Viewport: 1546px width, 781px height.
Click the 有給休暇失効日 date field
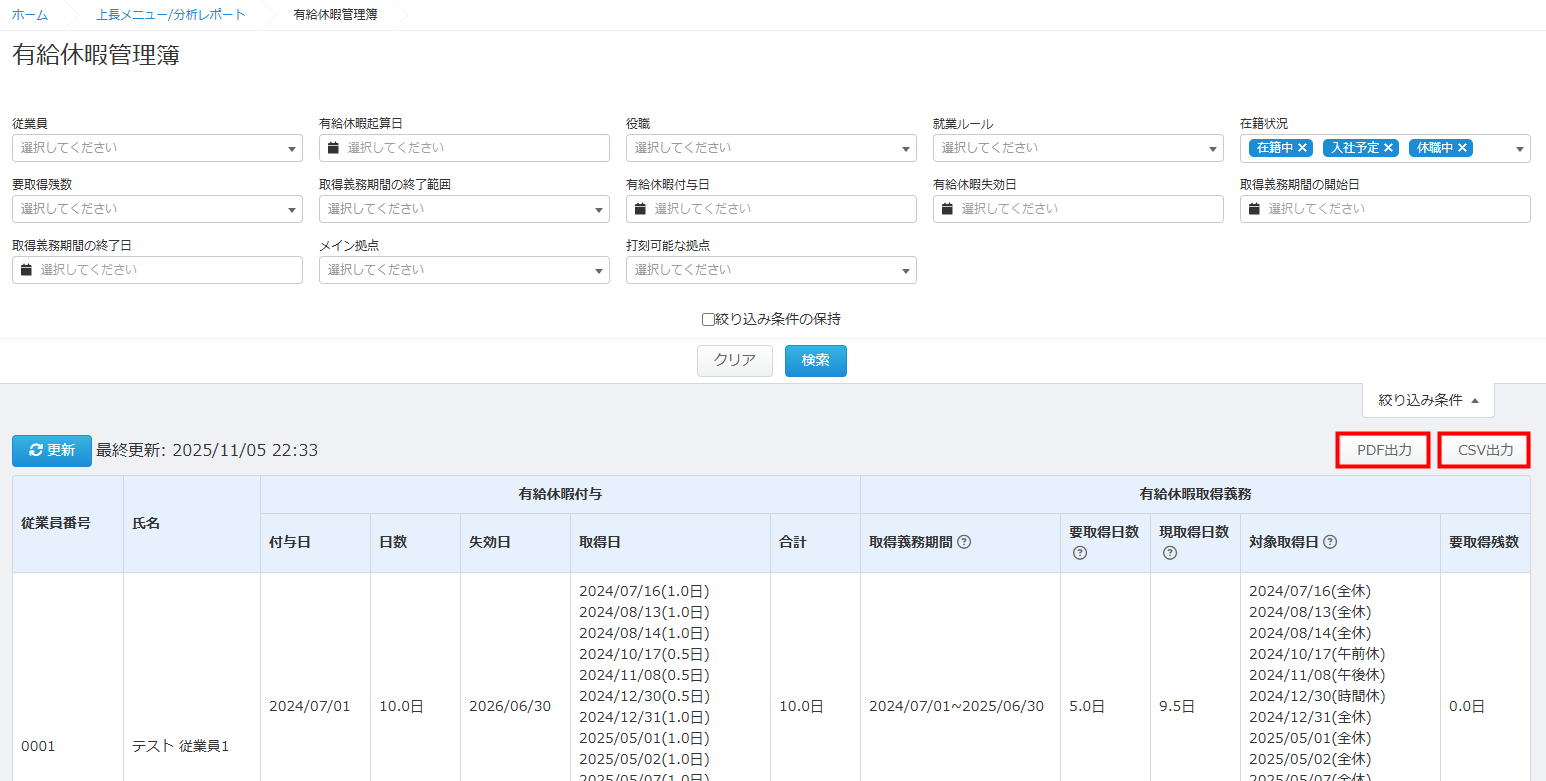(x=1078, y=209)
